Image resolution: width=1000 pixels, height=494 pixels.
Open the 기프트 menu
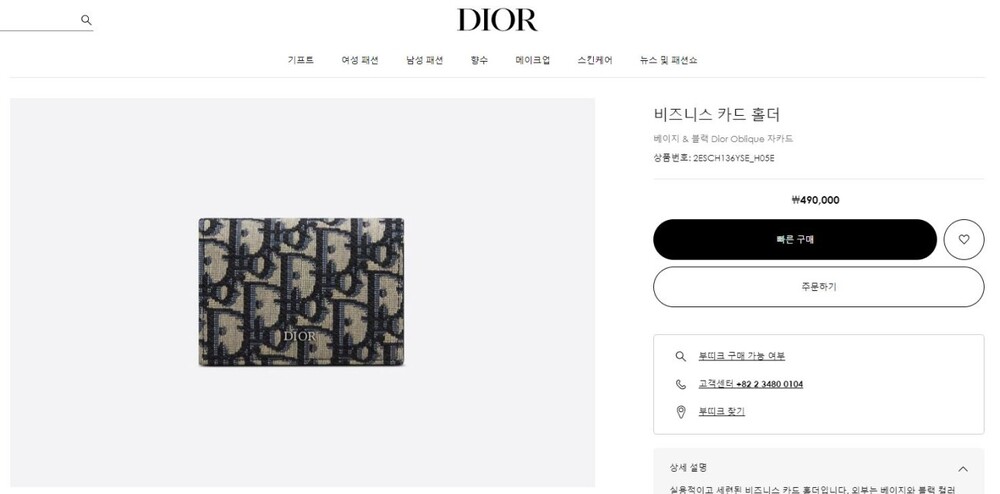click(300, 60)
